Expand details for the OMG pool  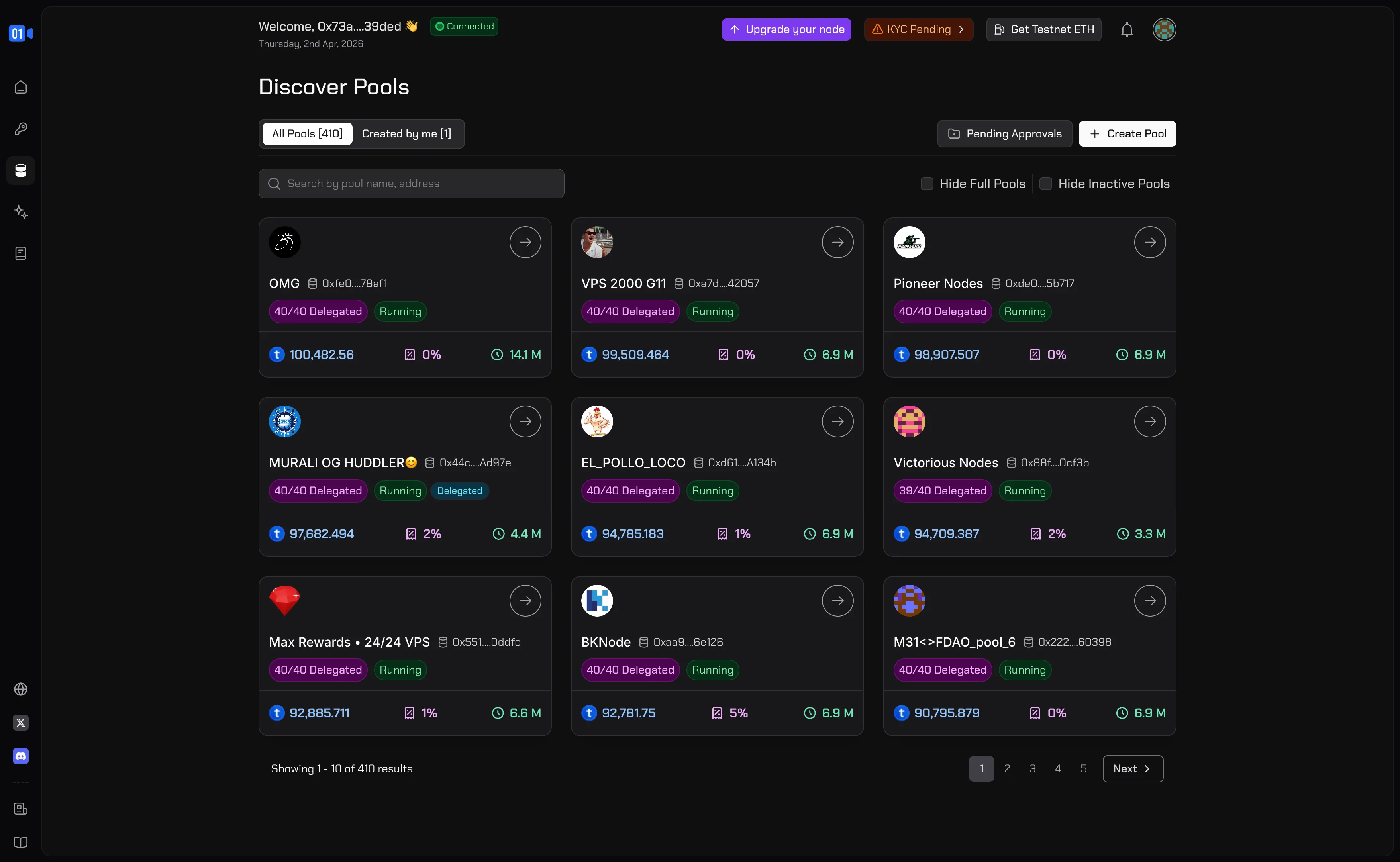tap(524, 242)
